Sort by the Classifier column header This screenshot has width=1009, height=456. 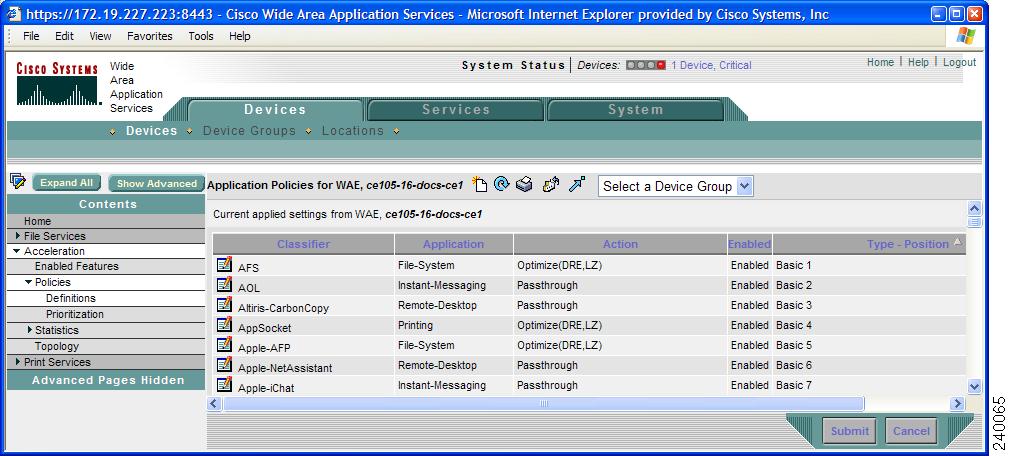[304, 244]
